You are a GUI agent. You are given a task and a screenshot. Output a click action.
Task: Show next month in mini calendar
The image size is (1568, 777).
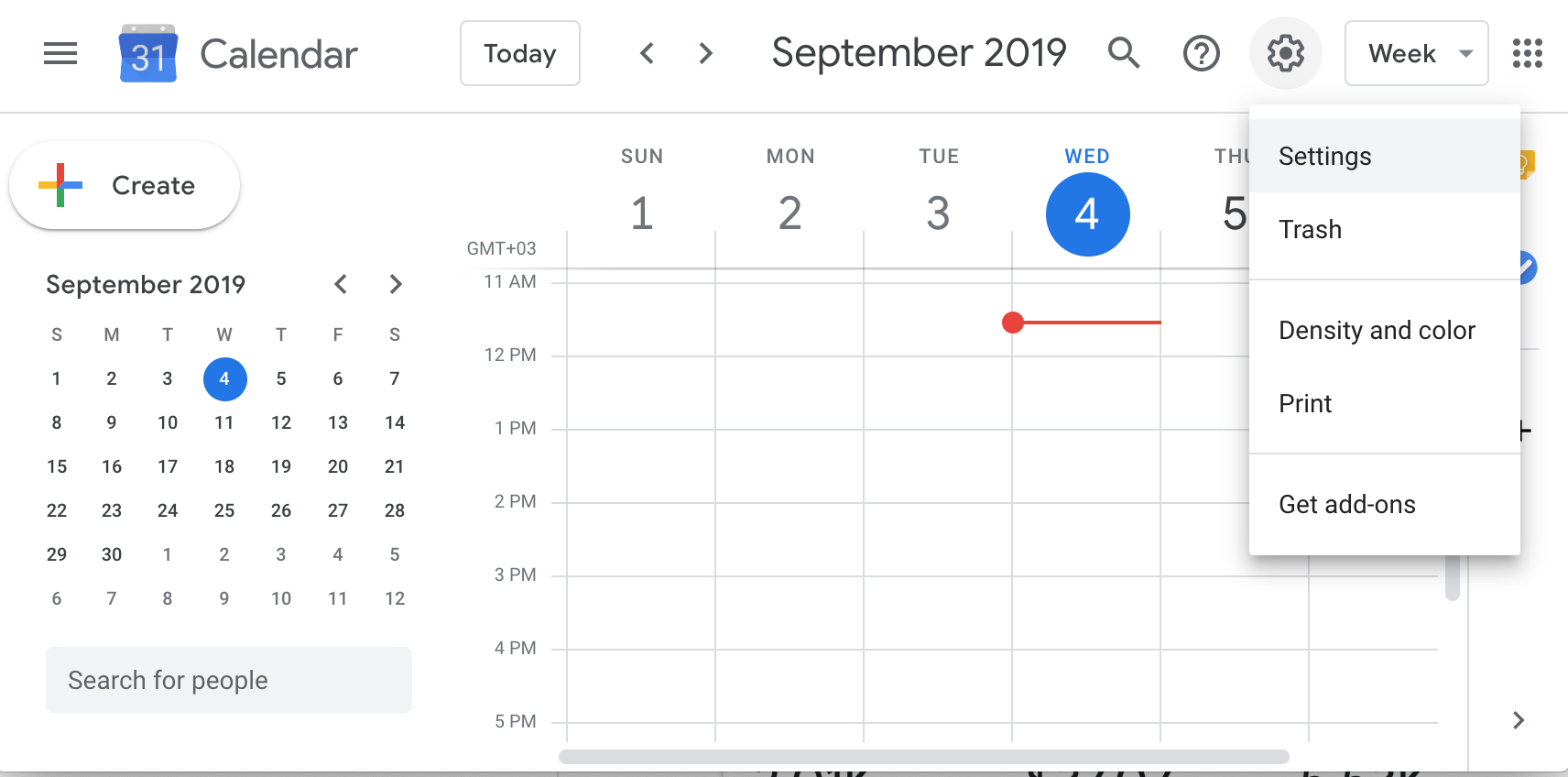point(396,285)
